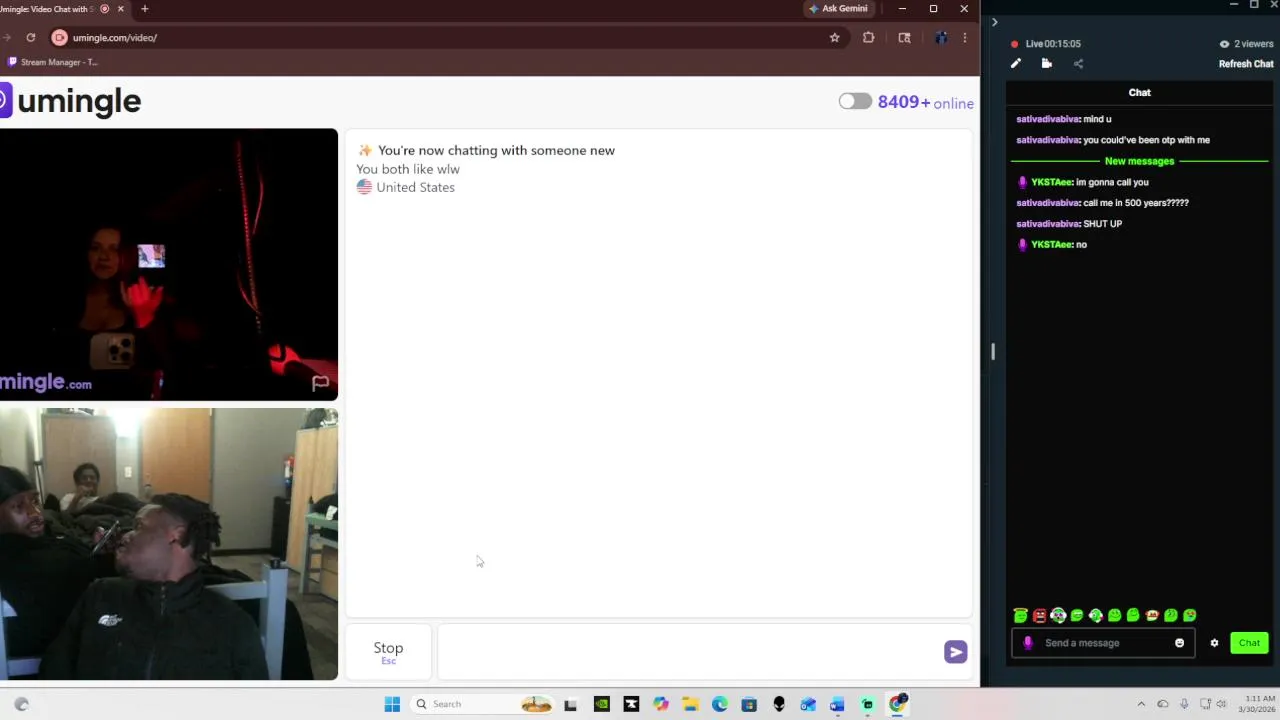Viewport: 1280px width, 720px height.
Task: Click the Stop button
Action: click(x=388, y=652)
